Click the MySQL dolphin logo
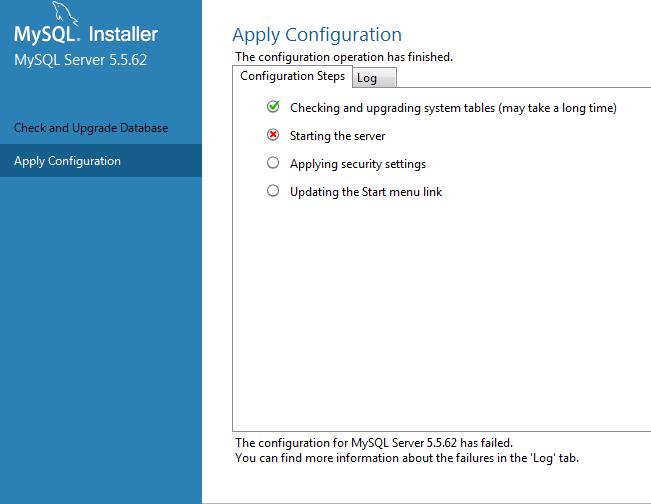651x504 pixels. 65,12
